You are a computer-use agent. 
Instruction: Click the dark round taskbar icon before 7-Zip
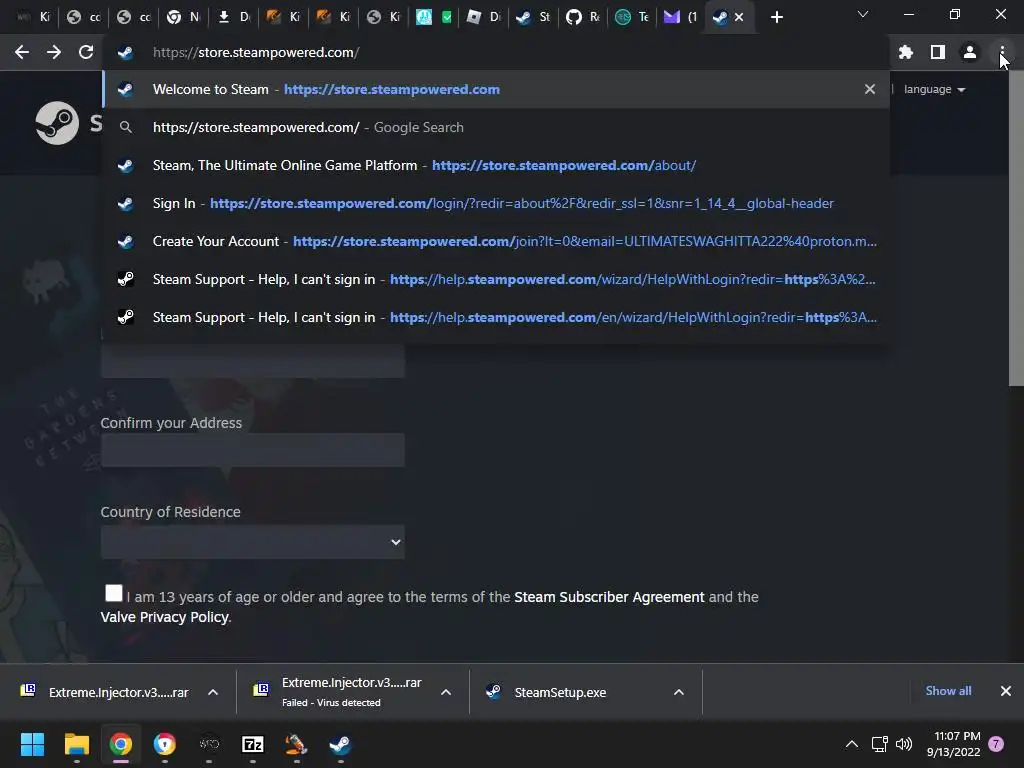click(x=209, y=744)
